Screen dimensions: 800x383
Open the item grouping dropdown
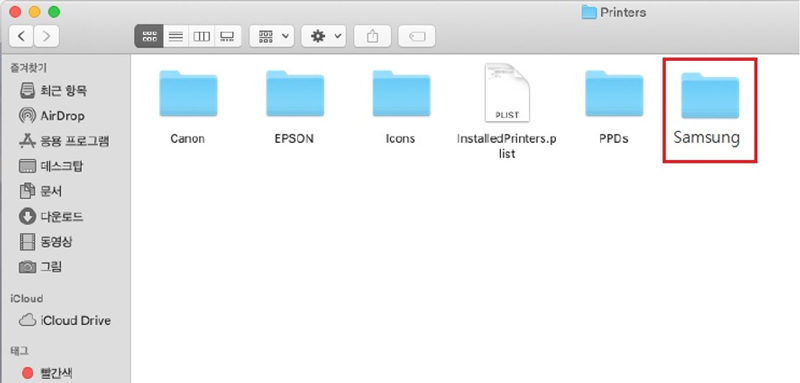pyautogui.click(x=272, y=36)
